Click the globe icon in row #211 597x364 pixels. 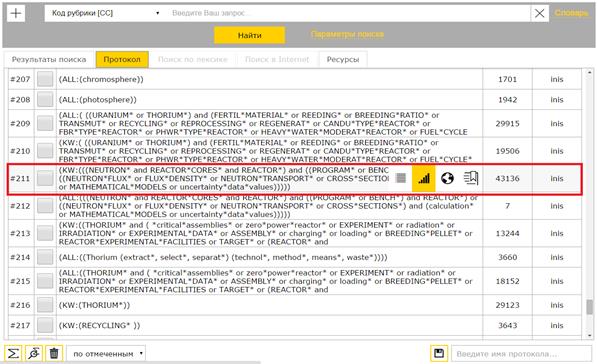coord(447,178)
